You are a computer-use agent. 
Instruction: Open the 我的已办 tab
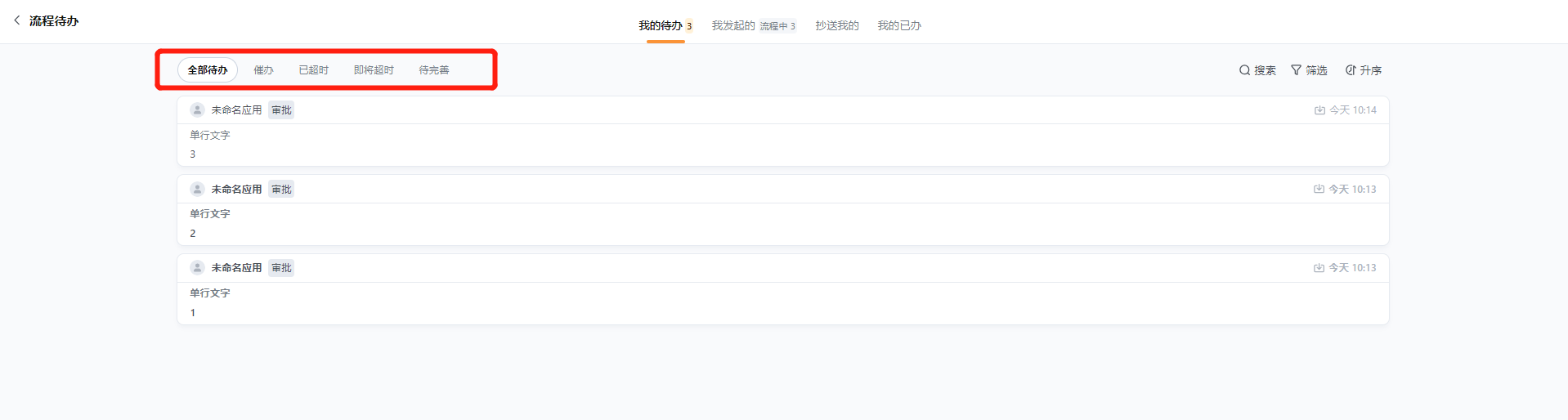tap(899, 25)
